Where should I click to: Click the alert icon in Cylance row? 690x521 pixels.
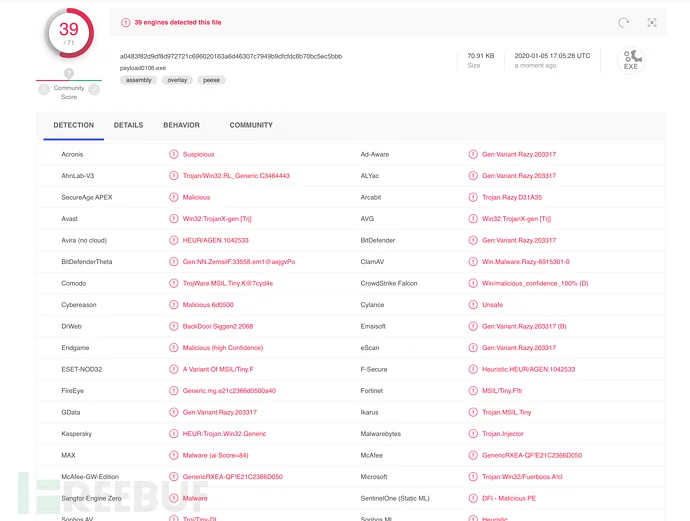(x=473, y=305)
